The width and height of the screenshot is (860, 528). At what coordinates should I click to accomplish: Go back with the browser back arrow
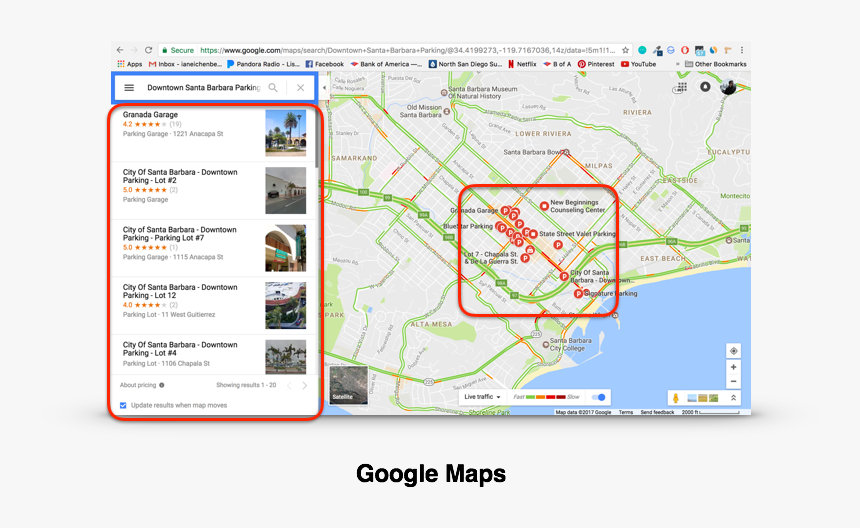120,50
